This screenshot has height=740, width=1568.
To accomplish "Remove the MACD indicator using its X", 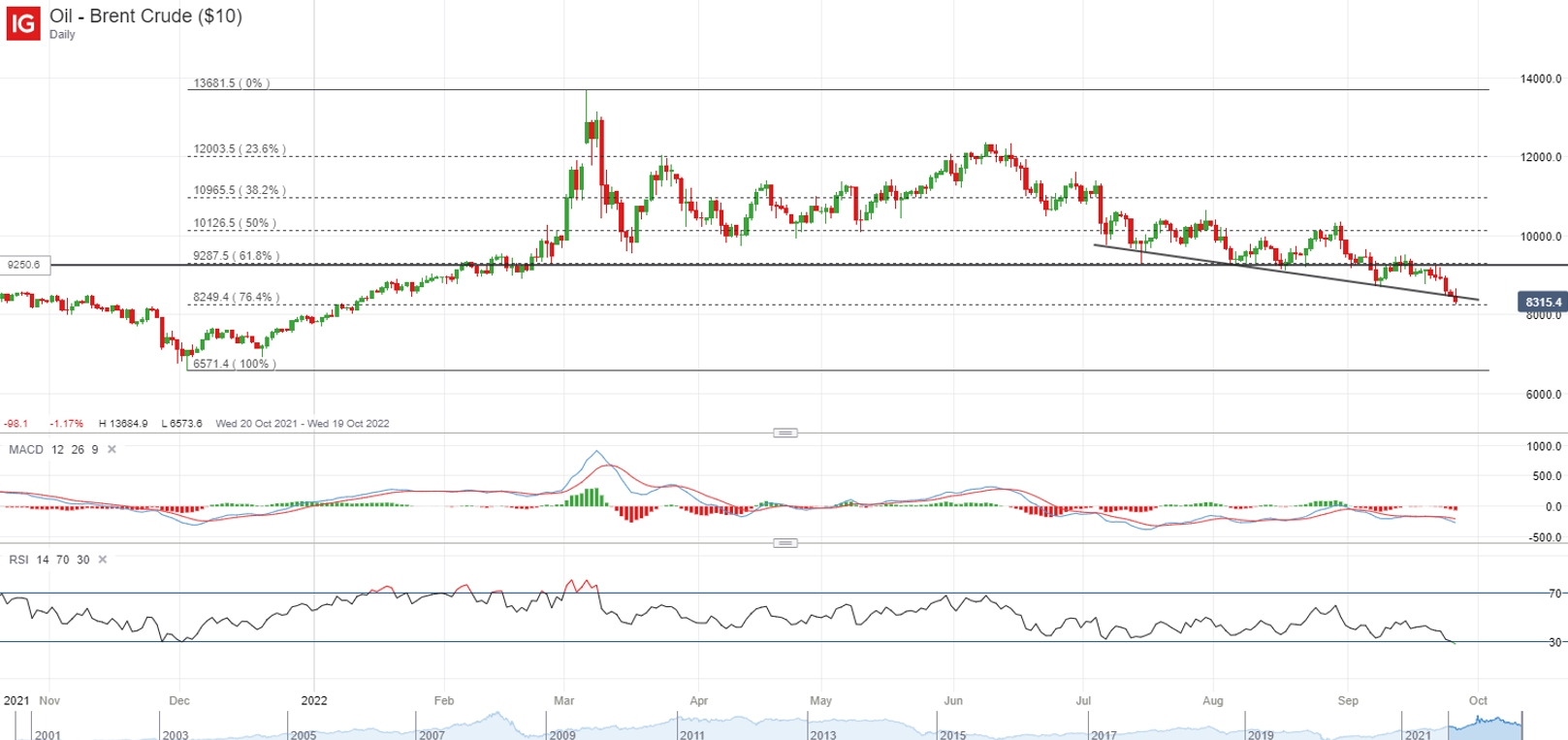I will tap(112, 449).
